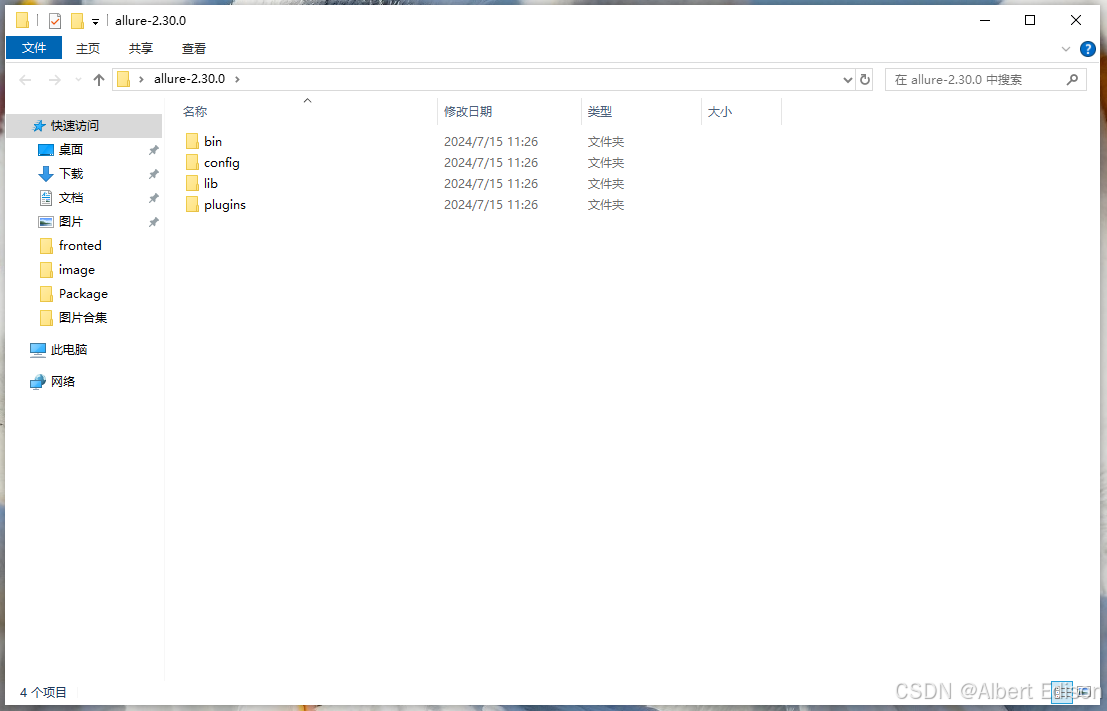Expand the chevron after allure-2.30.0 in path

tap(237, 79)
